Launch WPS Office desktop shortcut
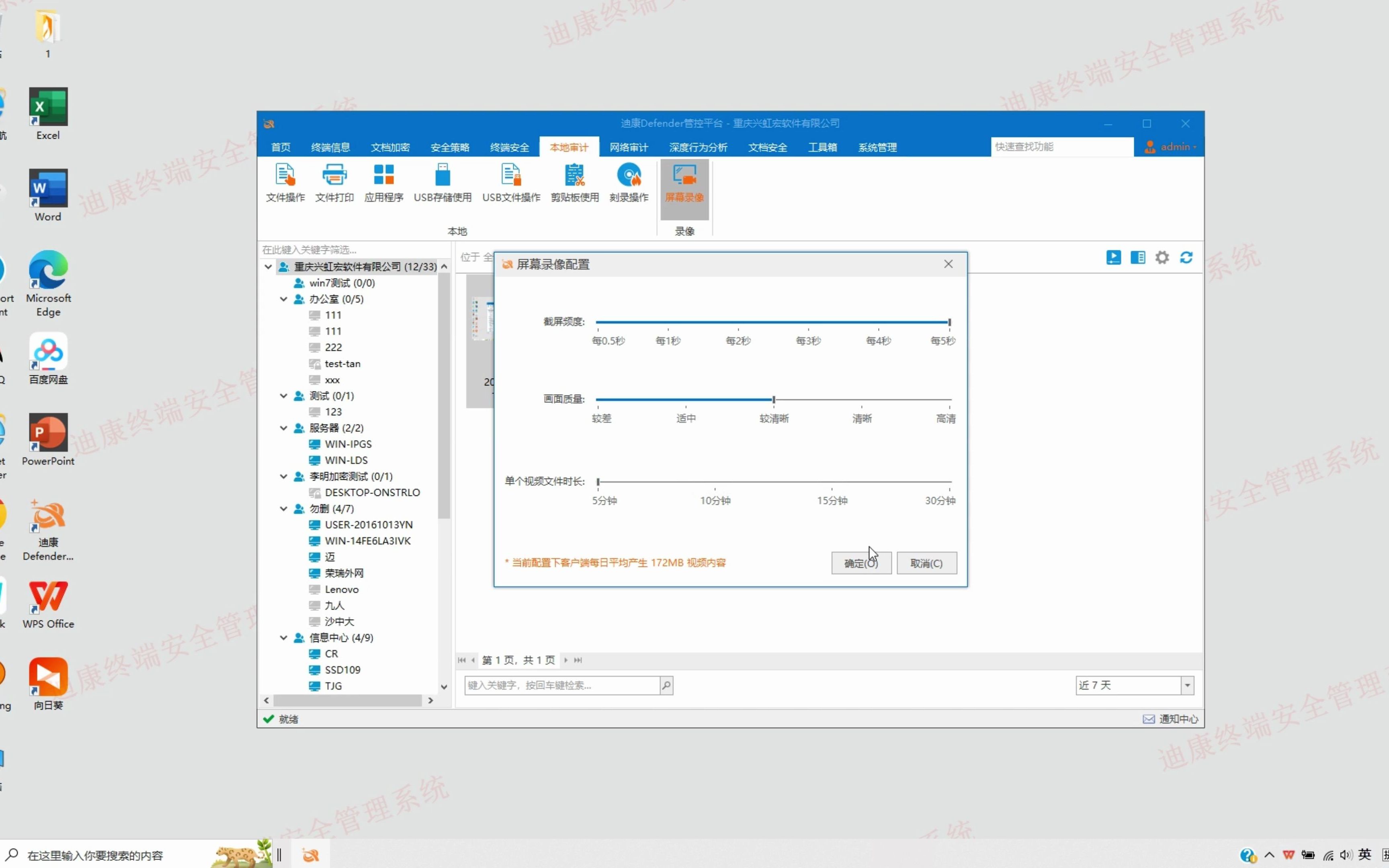 click(x=48, y=604)
